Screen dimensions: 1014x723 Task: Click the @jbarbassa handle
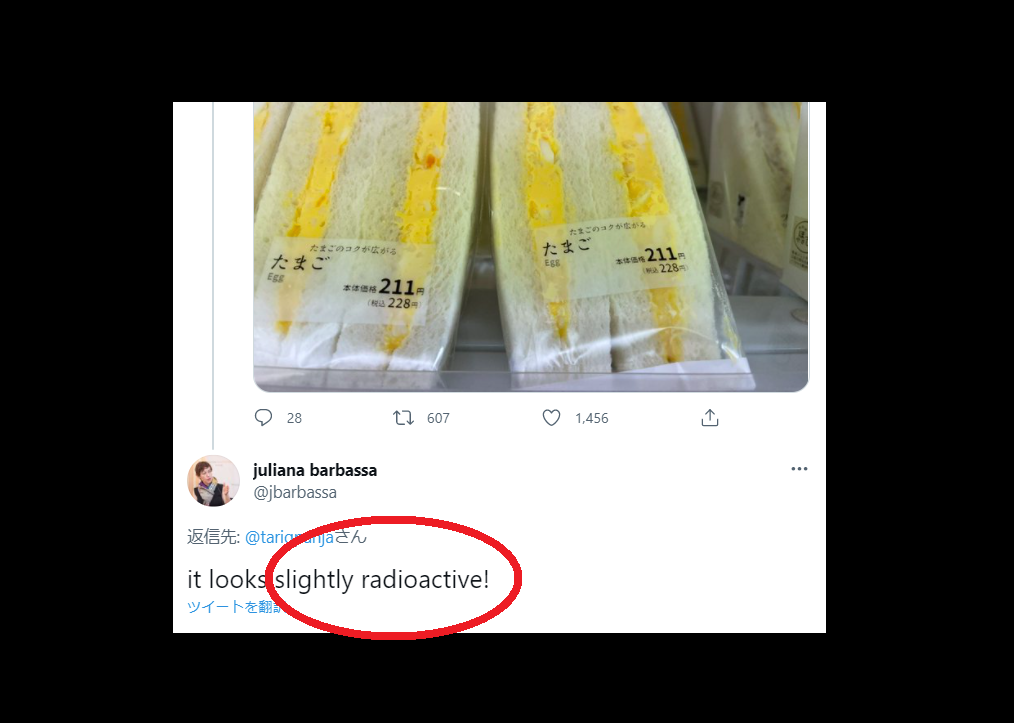[x=295, y=492]
